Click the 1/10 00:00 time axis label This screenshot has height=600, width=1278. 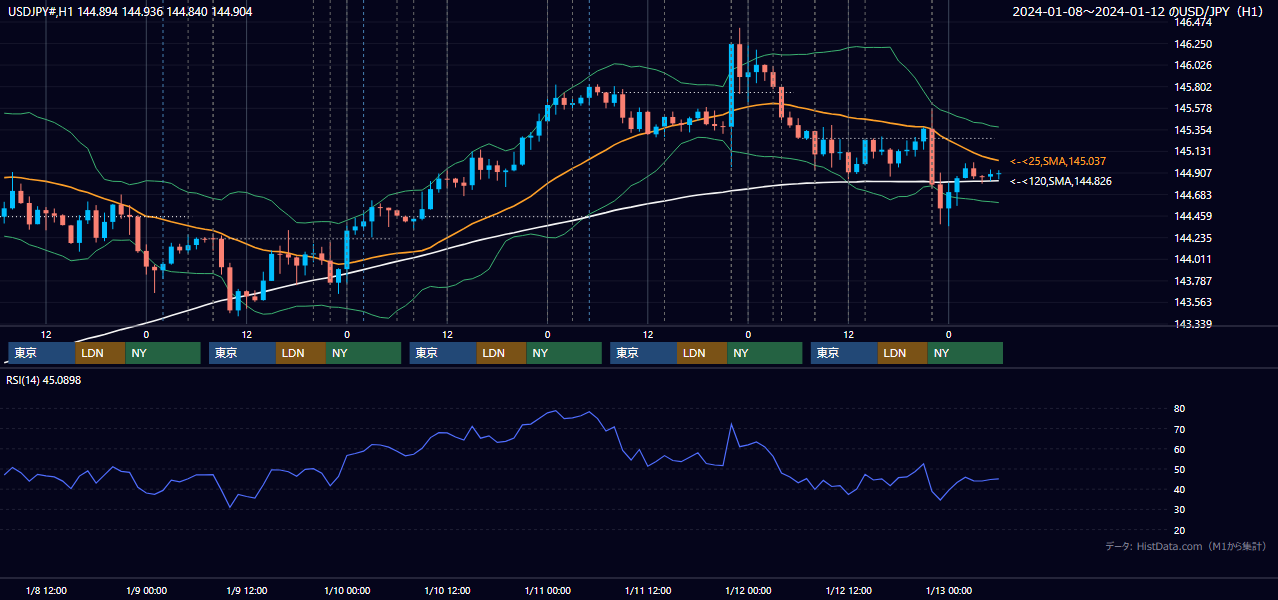tap(346, 590)
